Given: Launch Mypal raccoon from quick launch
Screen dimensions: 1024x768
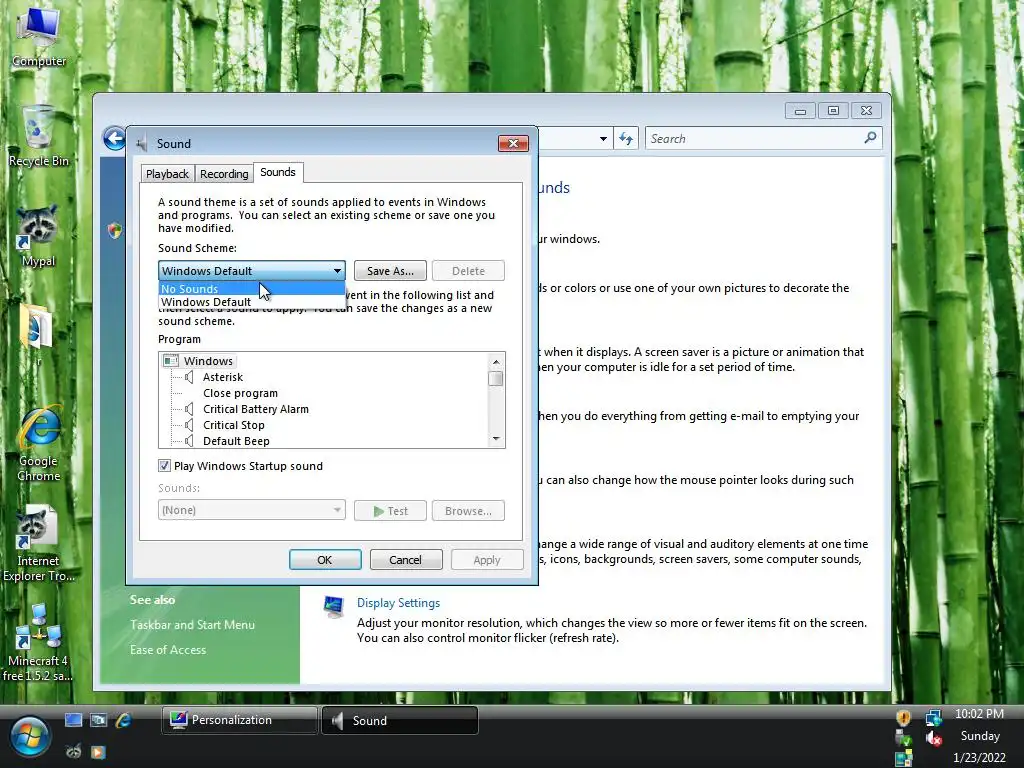Looking at the screenshot, I should 73,752.
